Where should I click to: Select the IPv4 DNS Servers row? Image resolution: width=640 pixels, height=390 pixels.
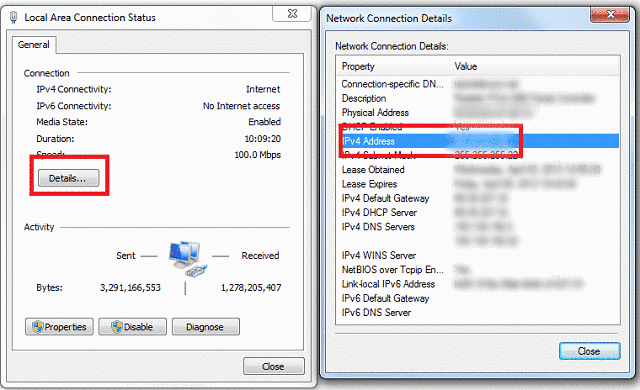[x=478, y=227]
